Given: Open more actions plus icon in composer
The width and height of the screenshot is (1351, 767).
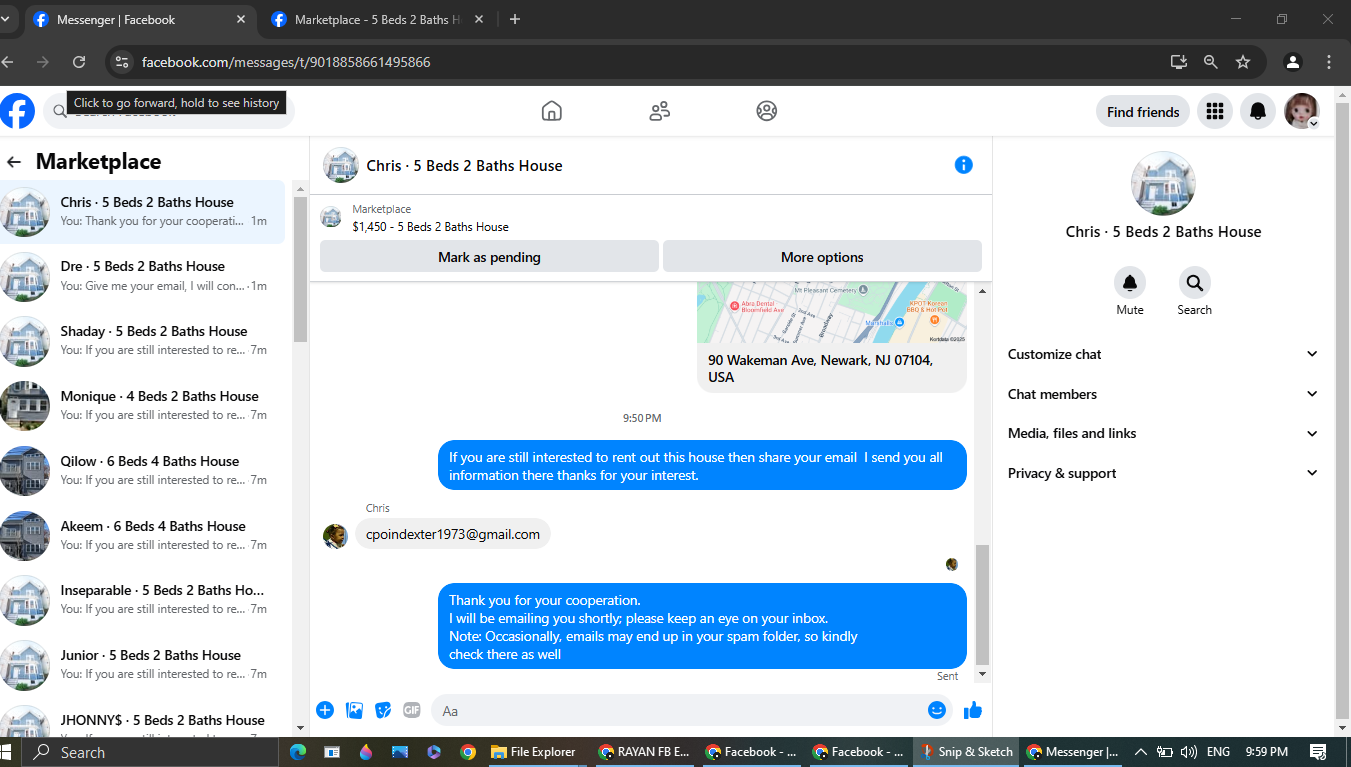Looking at the screenshot, I should [325, 710].
